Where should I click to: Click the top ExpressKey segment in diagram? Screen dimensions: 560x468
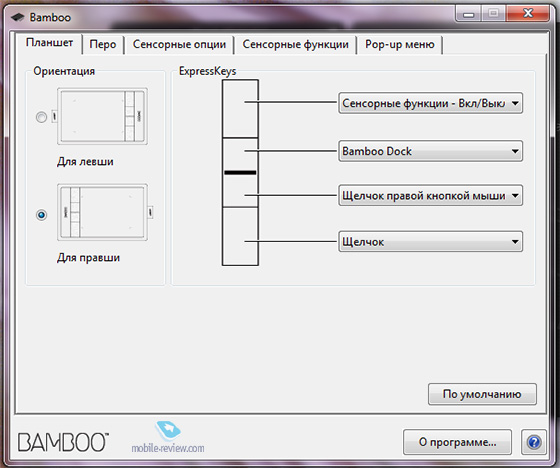click(x=240, y=109)
